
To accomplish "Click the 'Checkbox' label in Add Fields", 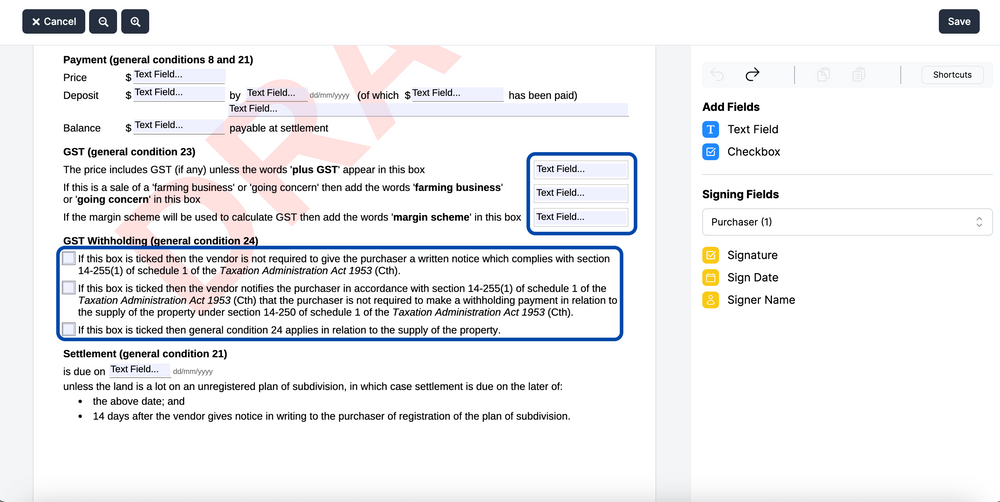I will 754,152.
